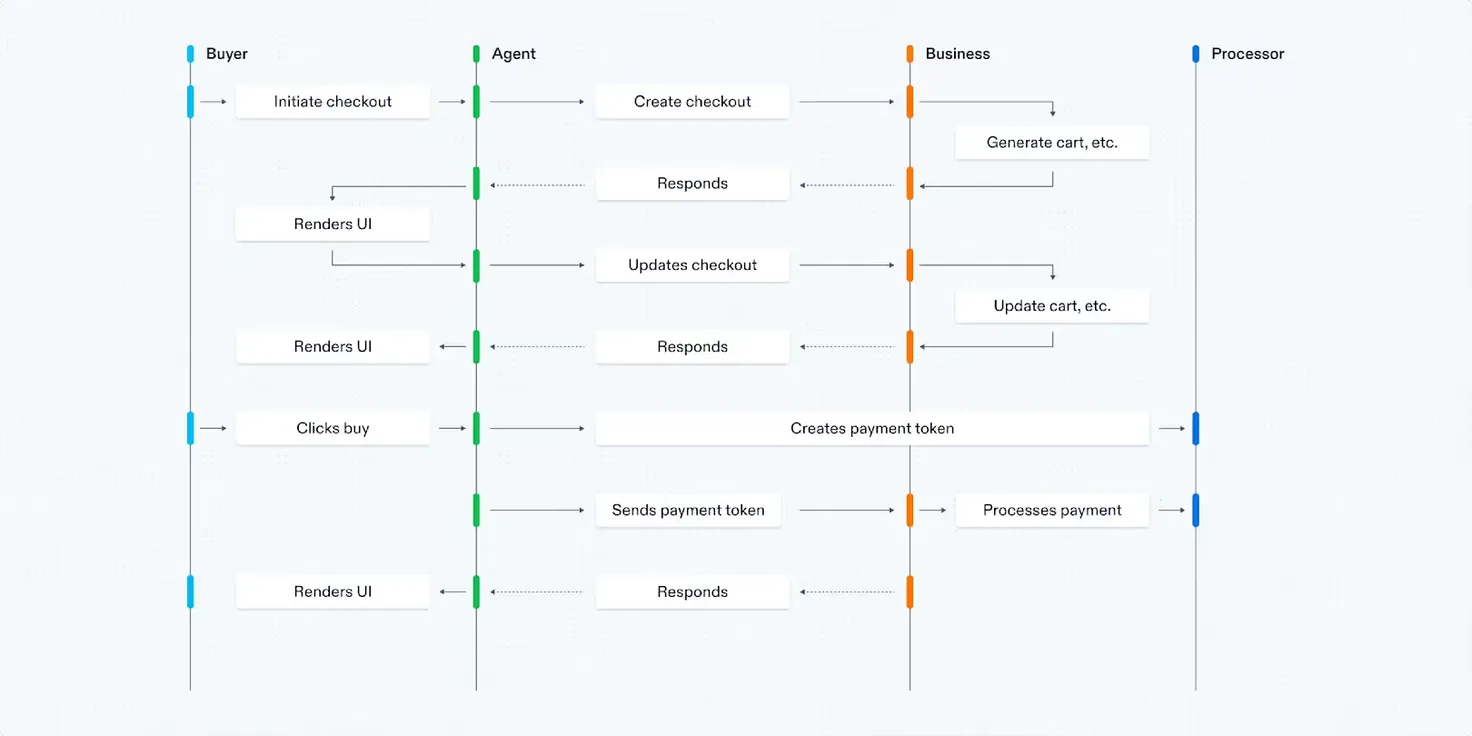Select the Creates payment token box

(x=872, y=428)
